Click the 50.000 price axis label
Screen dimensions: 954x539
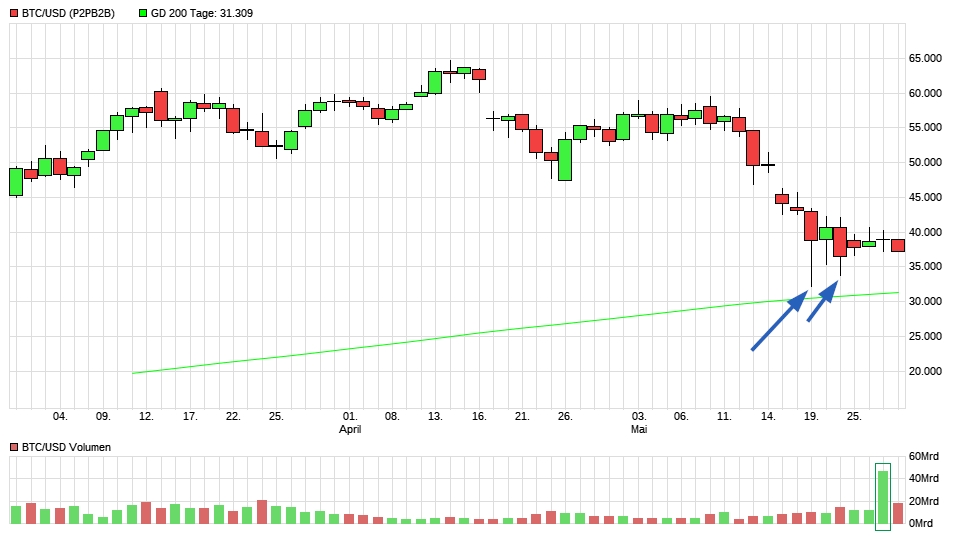point(925,162)
